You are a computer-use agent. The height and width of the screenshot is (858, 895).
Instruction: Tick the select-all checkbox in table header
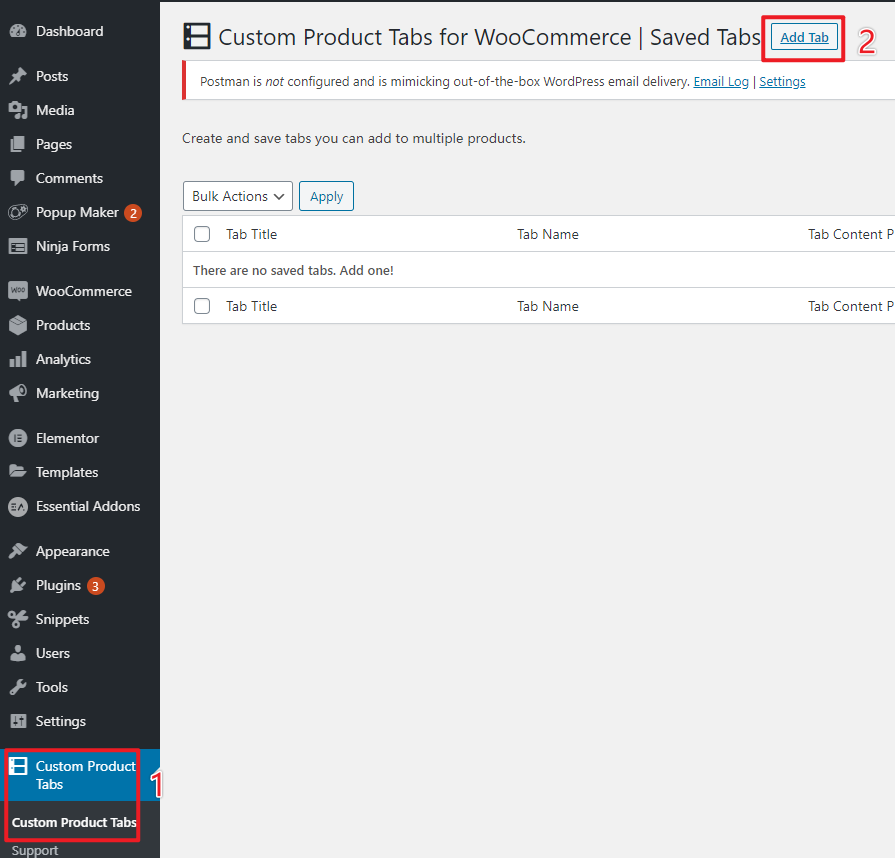pyautogui.click(x=202, y=234)
